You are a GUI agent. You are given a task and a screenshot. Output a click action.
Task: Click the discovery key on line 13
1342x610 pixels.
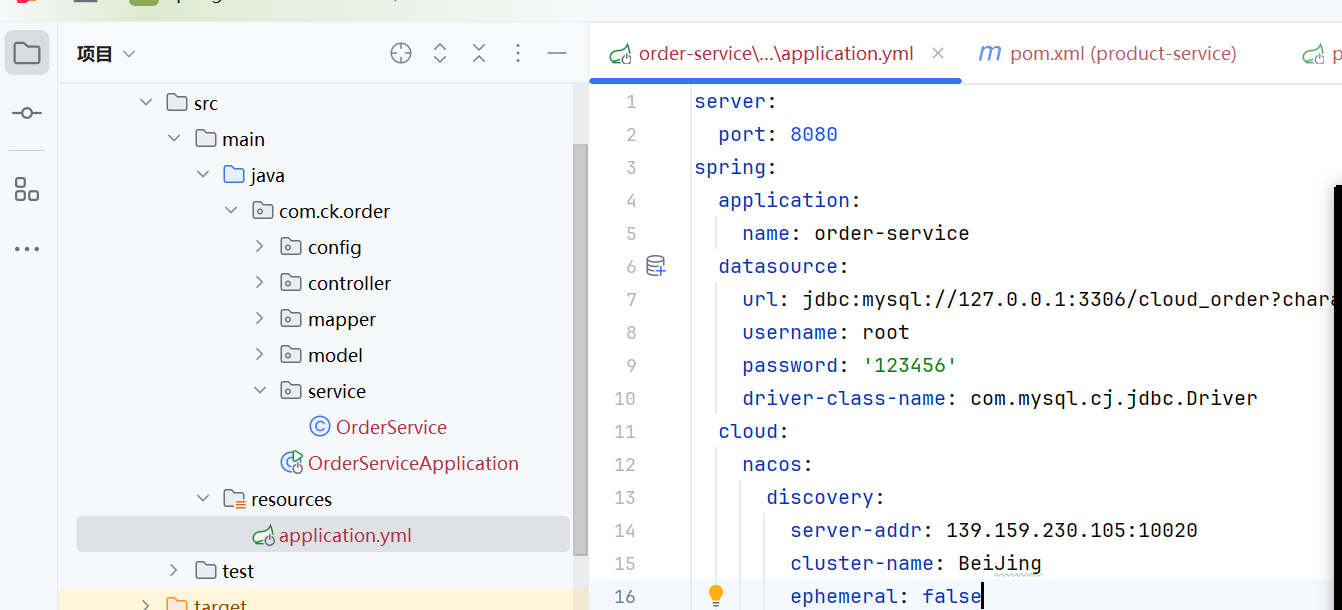point(820,497)
